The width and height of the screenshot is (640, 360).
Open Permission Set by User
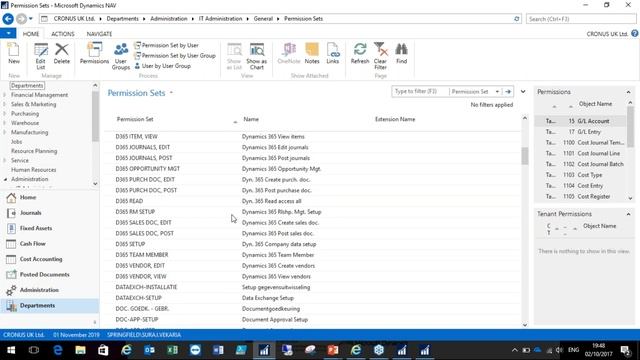pos(167,45)
